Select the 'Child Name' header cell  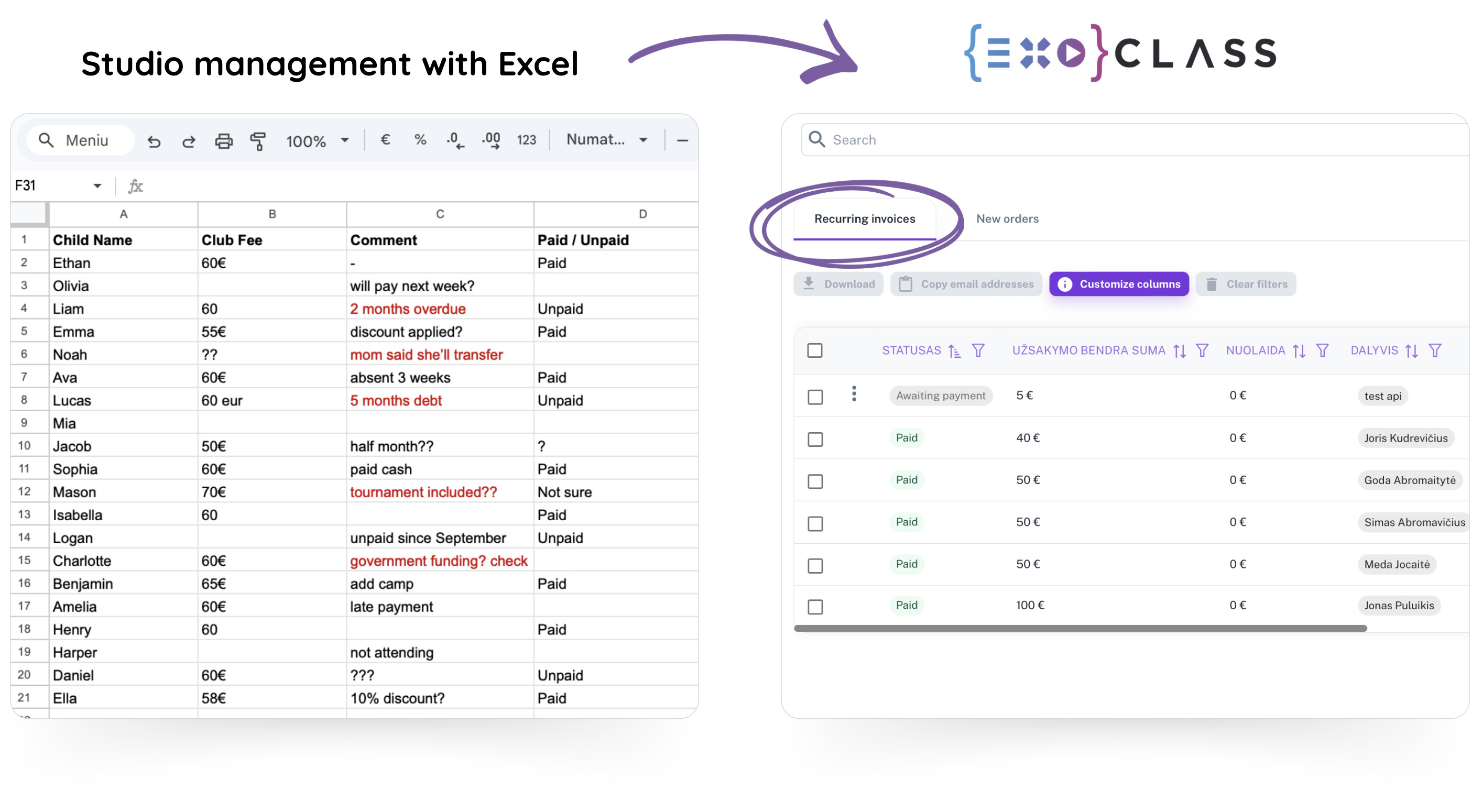point(123,240)
